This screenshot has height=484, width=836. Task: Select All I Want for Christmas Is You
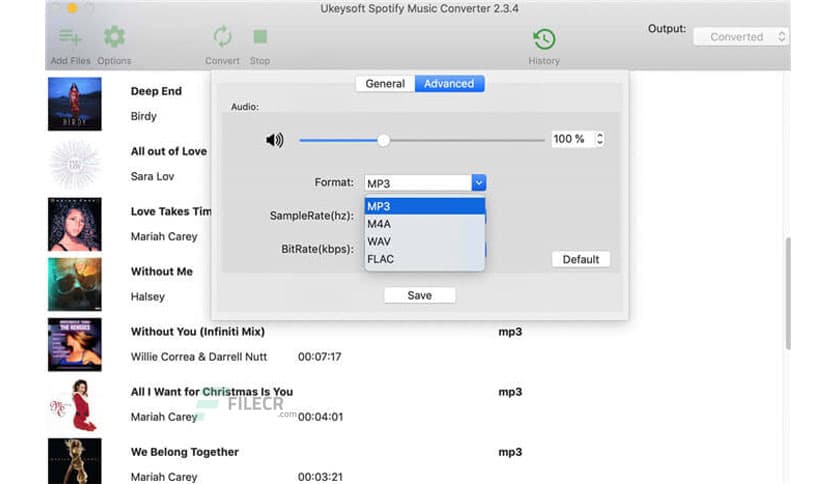pos(212,392)
